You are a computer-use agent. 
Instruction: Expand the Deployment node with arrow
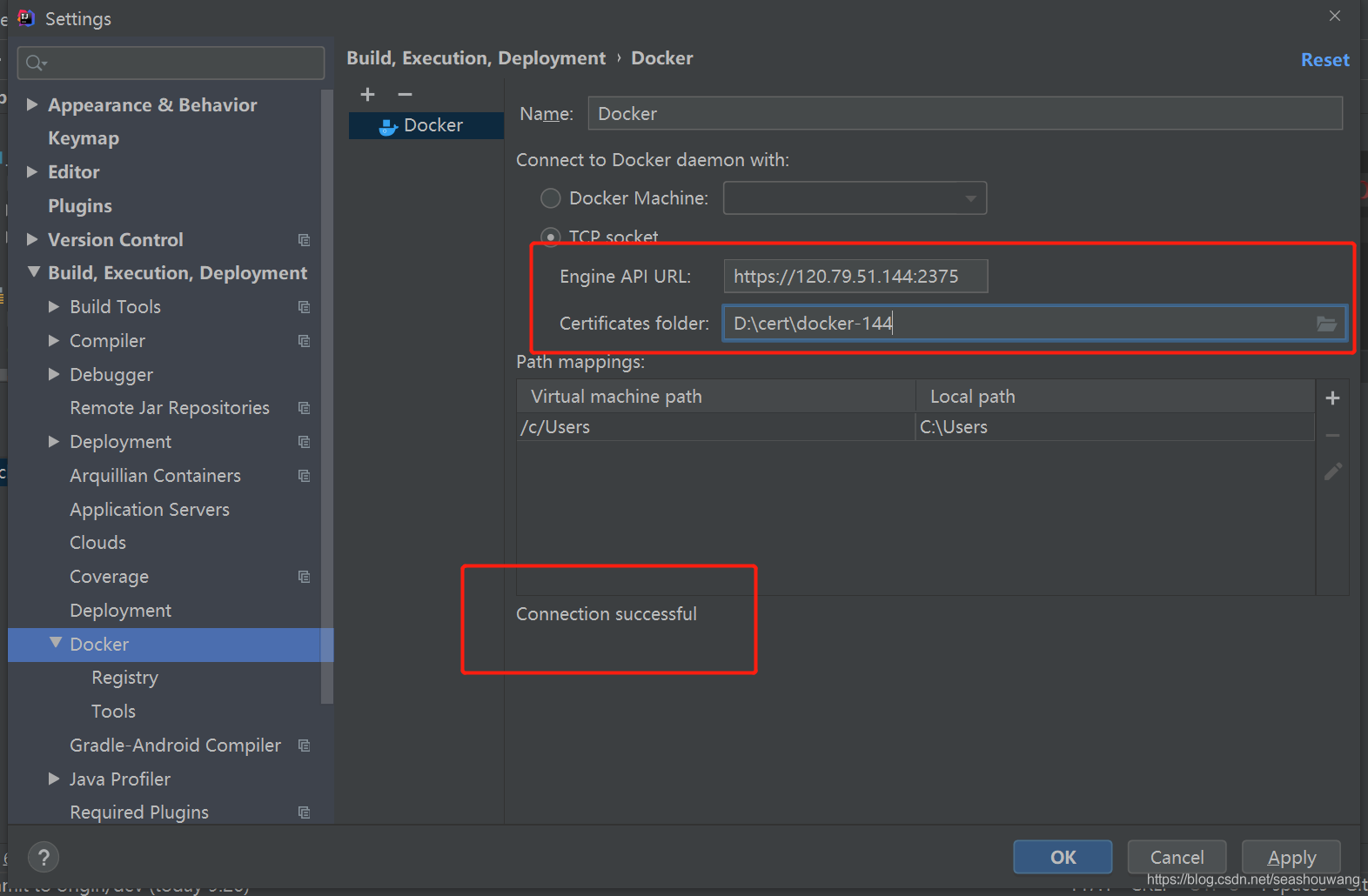point(54,441)
